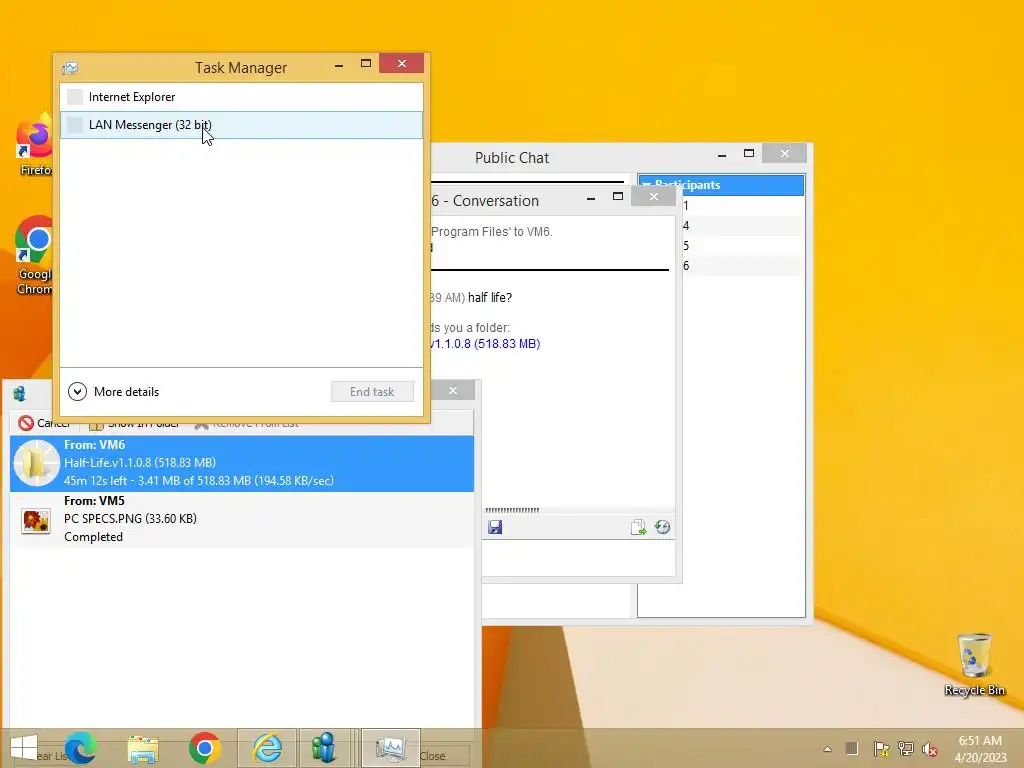Viewport: 1024px width, 768px height.
Task: Select Internet Explorer in Task Manager
Action: tap(241, 97)
